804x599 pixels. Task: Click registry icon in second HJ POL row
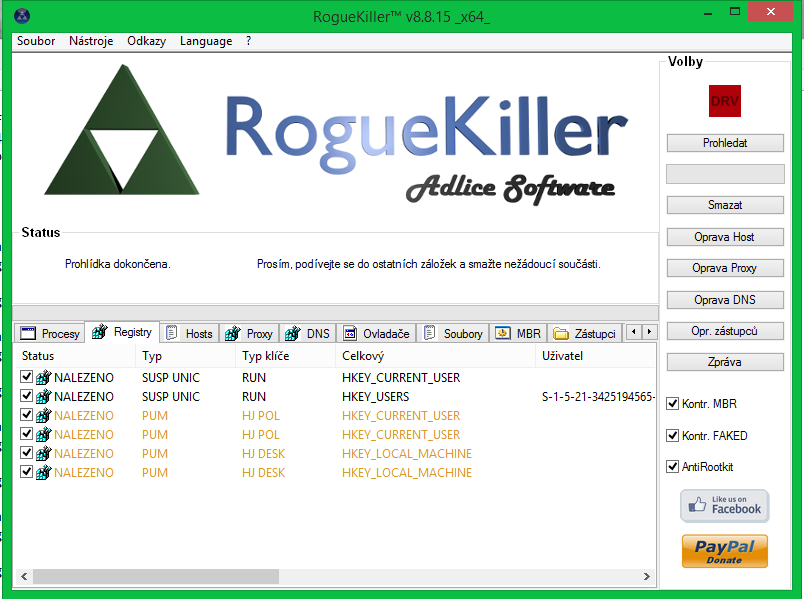(x=44, y=434)
